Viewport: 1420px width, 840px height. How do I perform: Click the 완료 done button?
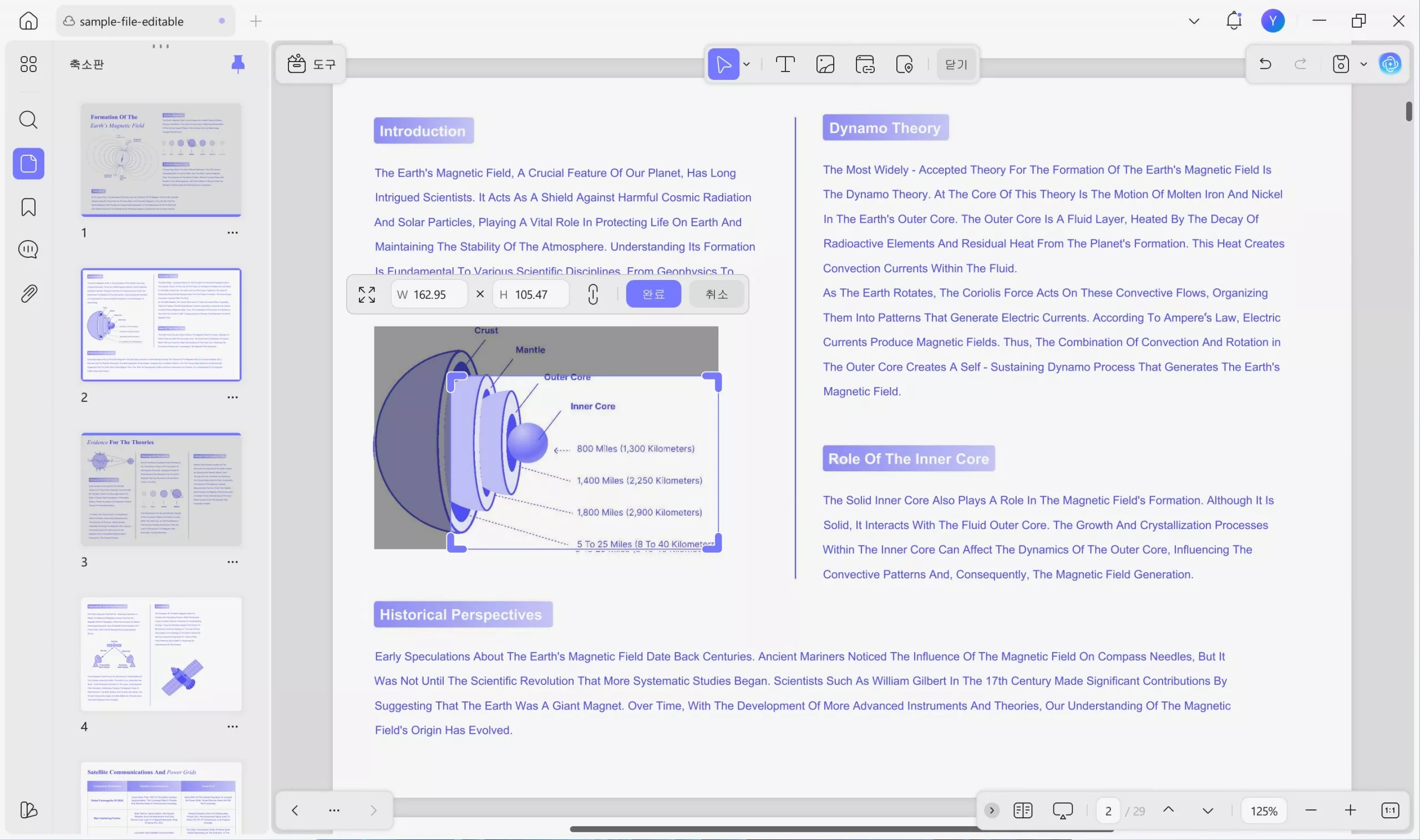point(653,294)
